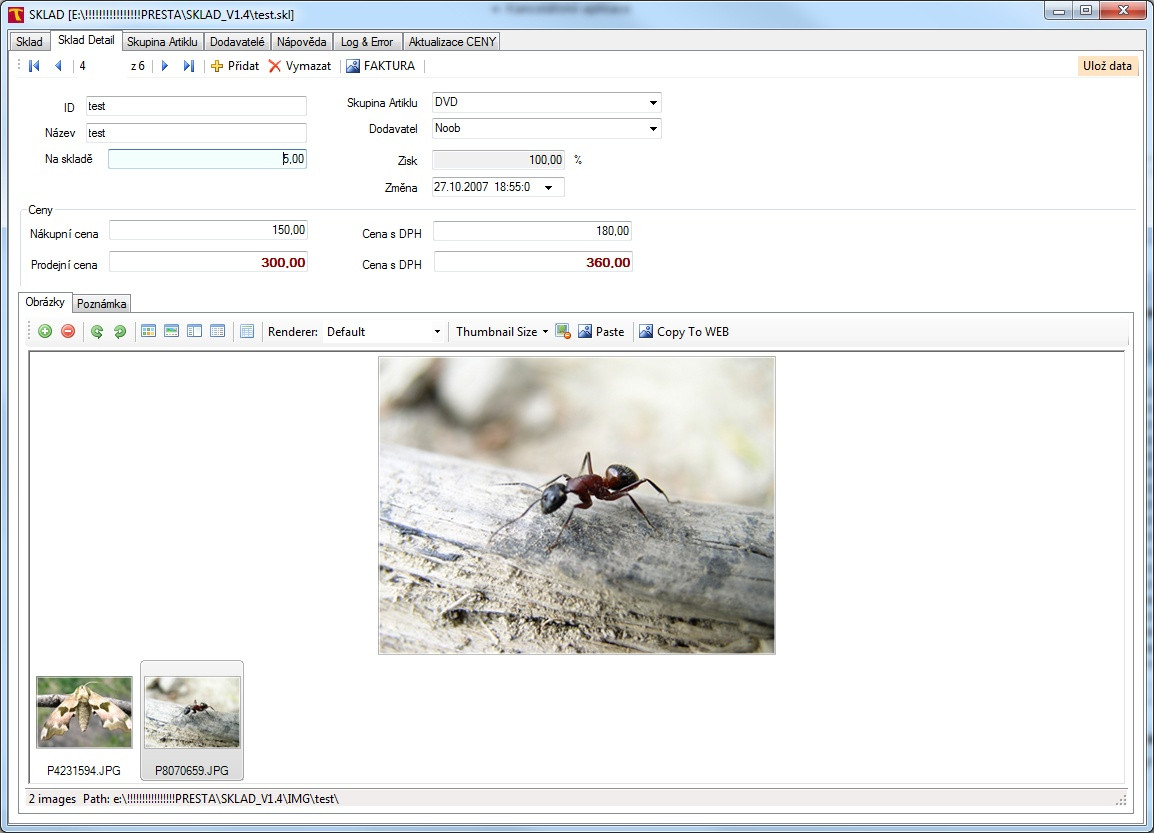Switch to details view icon
The width and height of the screenshot is (1154, 833).
pos(217,332)
